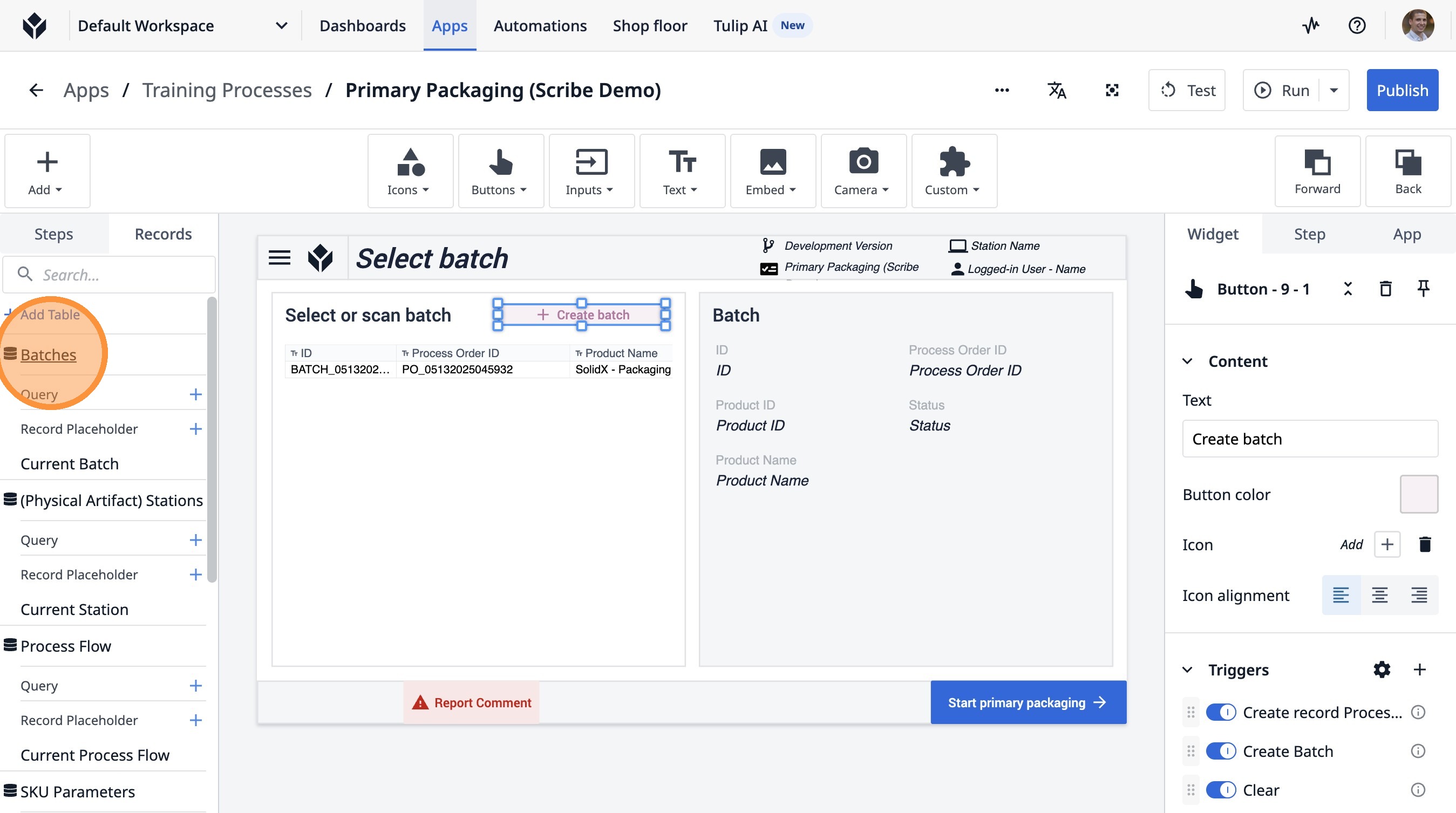
Task: Open the Button color swatch
Action: [1418, 494]
